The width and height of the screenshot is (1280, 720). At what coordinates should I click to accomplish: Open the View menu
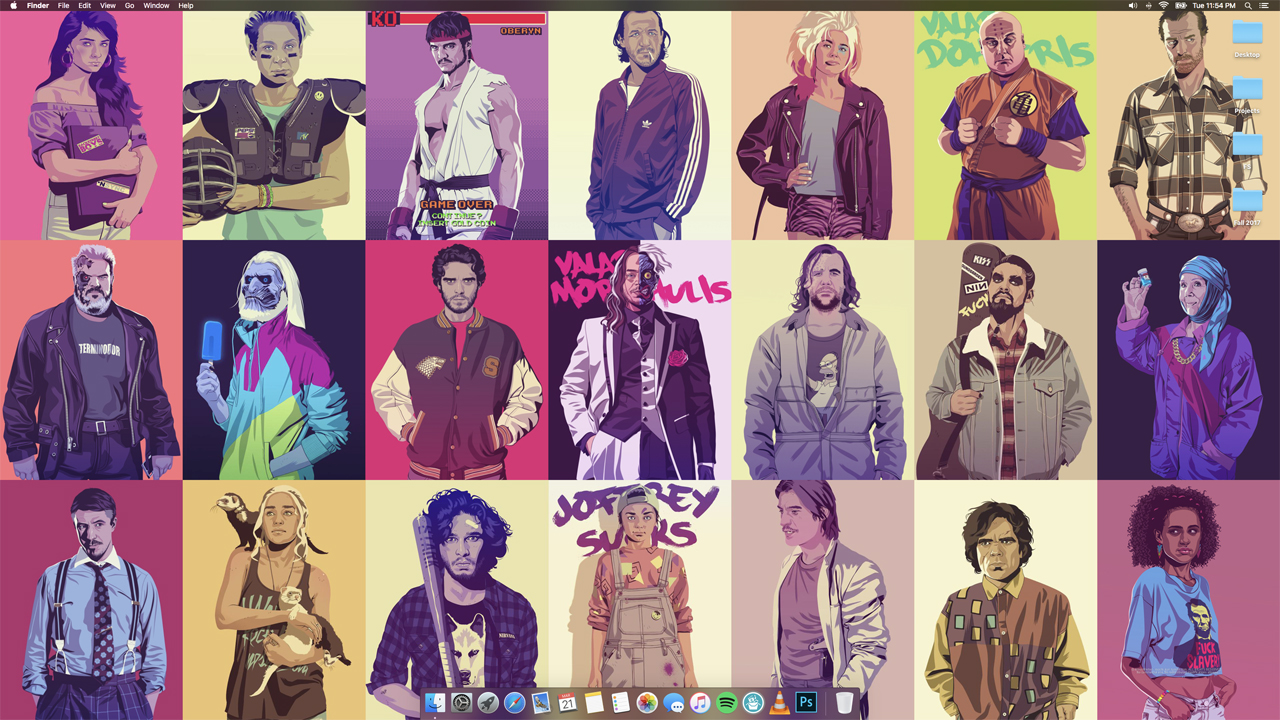click(108, 6)
